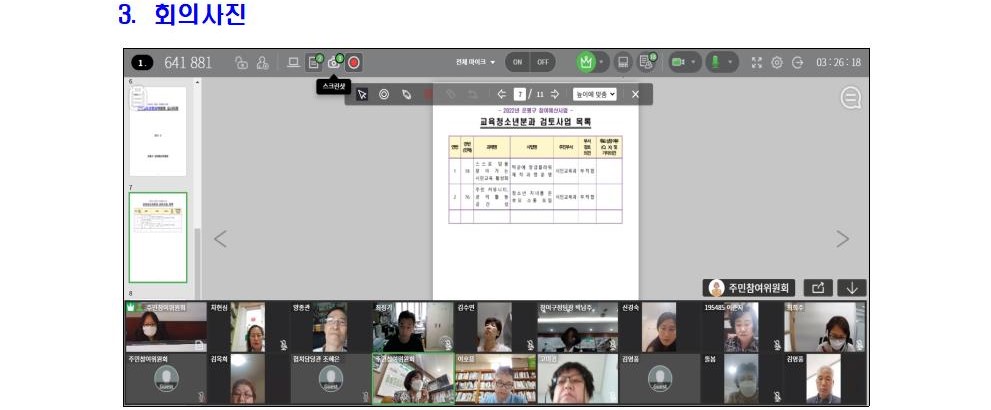
Task: Select the eraser tool
Action: click(451, 94)
